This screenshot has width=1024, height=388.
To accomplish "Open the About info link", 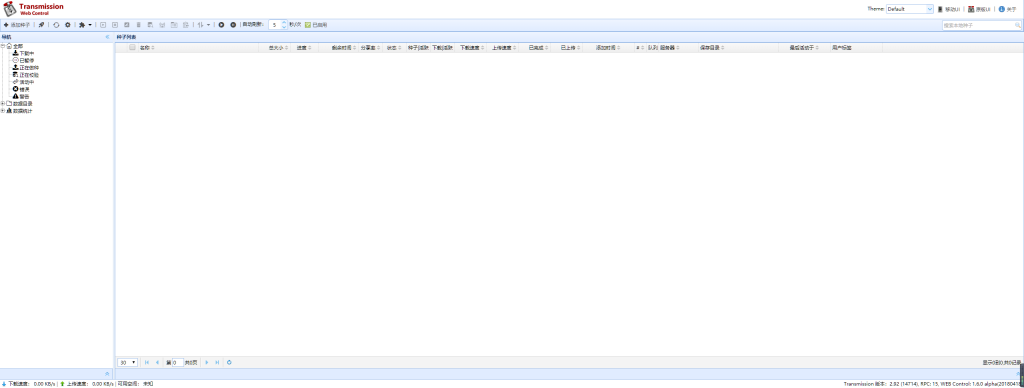I will (x=1007, y=9).
